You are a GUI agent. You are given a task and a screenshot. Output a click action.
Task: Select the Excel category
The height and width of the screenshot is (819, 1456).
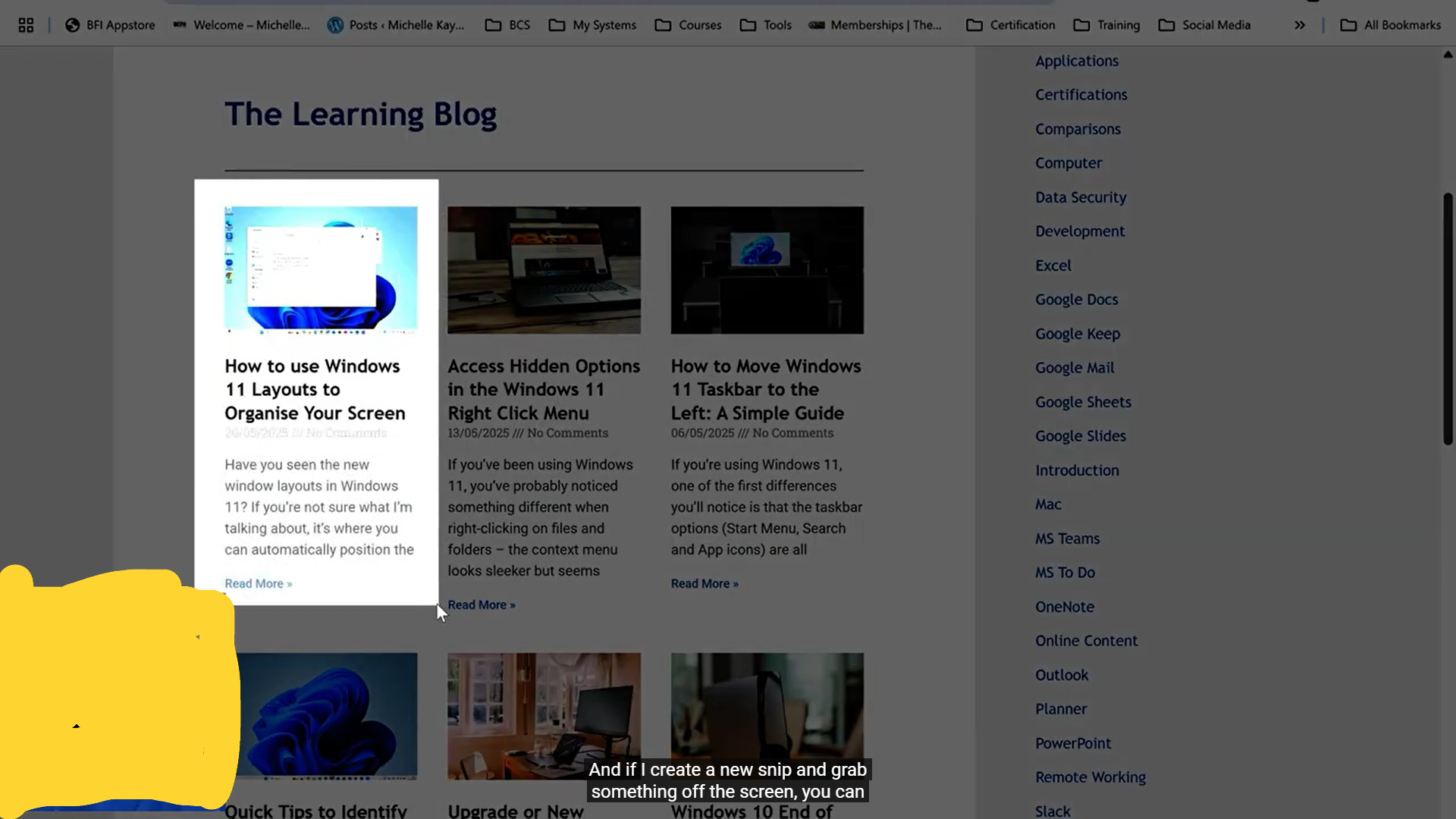1053,265
